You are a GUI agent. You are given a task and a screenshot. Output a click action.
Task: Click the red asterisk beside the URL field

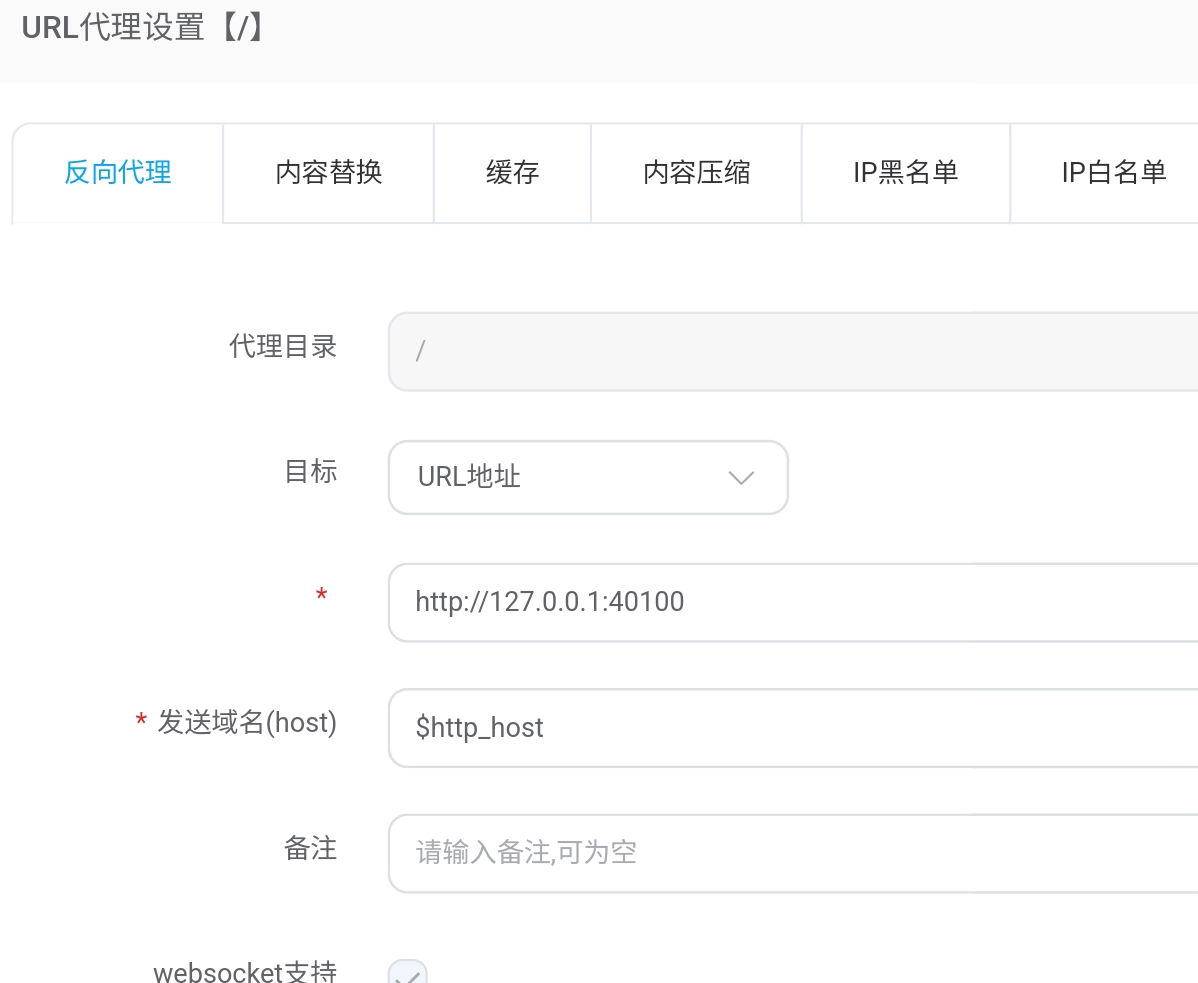[321, 597]
